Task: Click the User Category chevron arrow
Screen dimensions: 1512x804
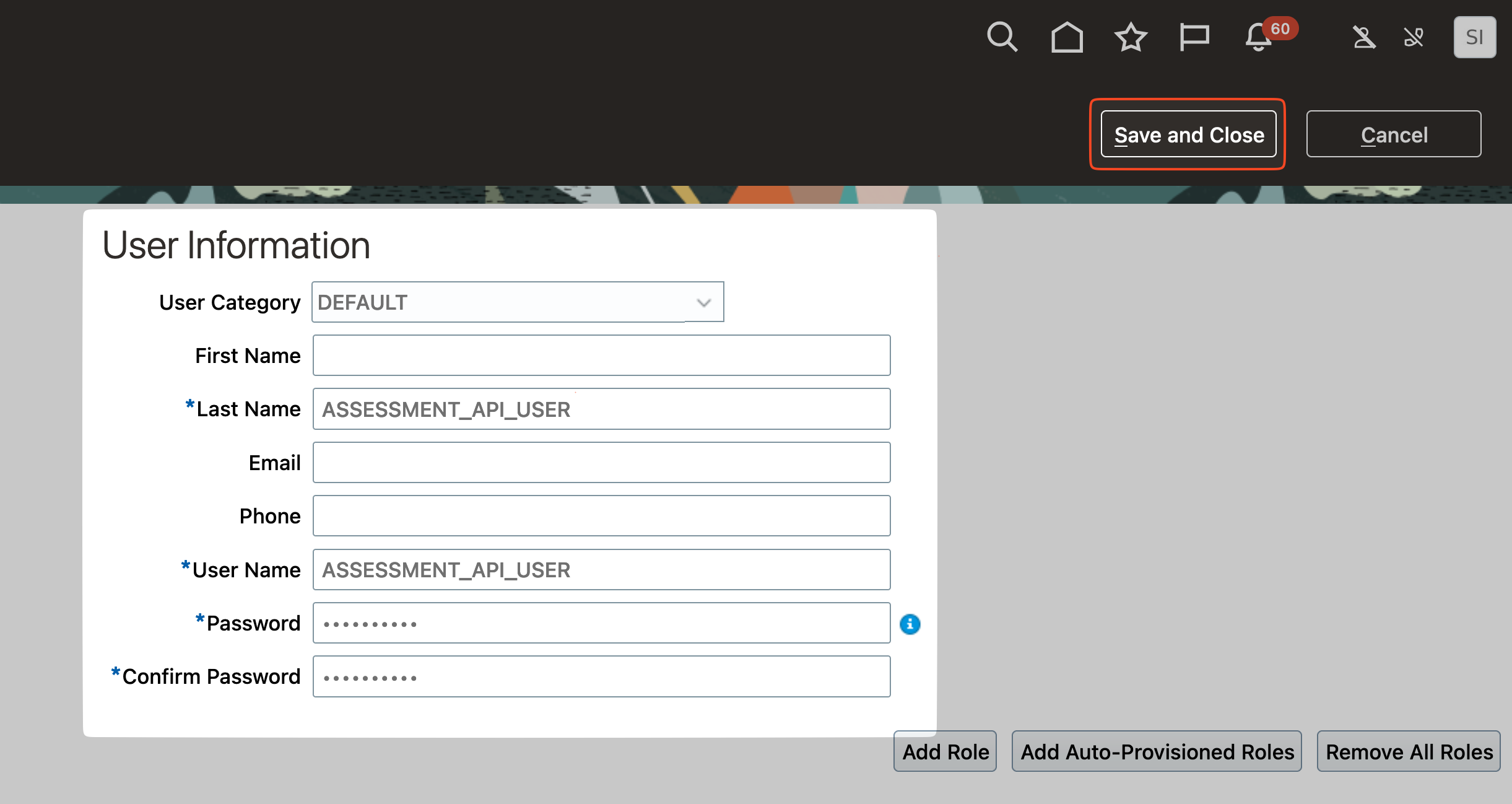Action: [x=704, y=302]
